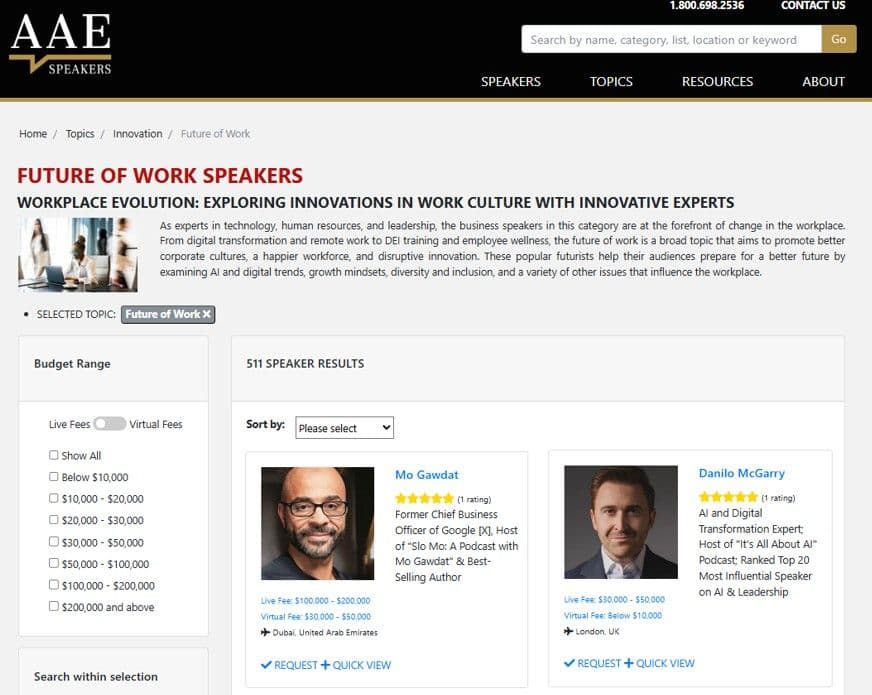Image resolution: width=872 pixels, height=695 pixels.
Task: Check the $50,000 - $100,000 checkbox
Action: [x=53, y=563]
